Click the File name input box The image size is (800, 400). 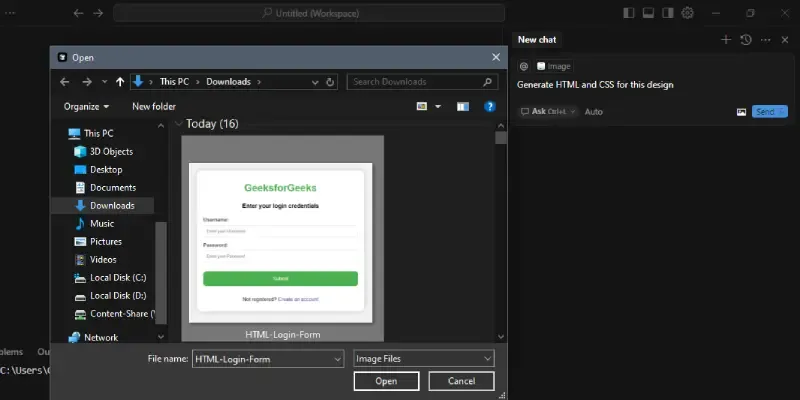[x=263, y=359]
